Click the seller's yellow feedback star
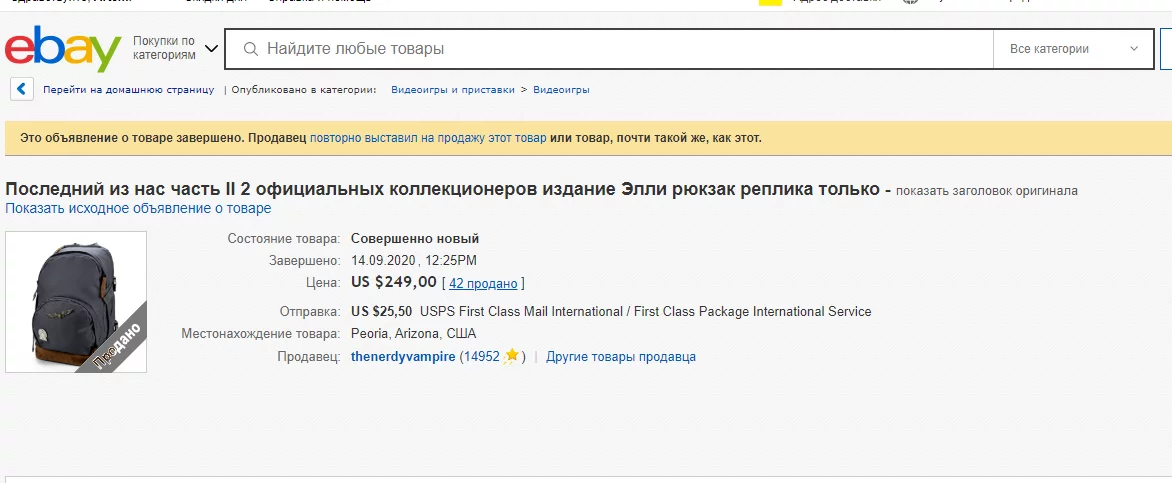The width and height of the screenshot is (1172, 483). (x=511, y=356)
